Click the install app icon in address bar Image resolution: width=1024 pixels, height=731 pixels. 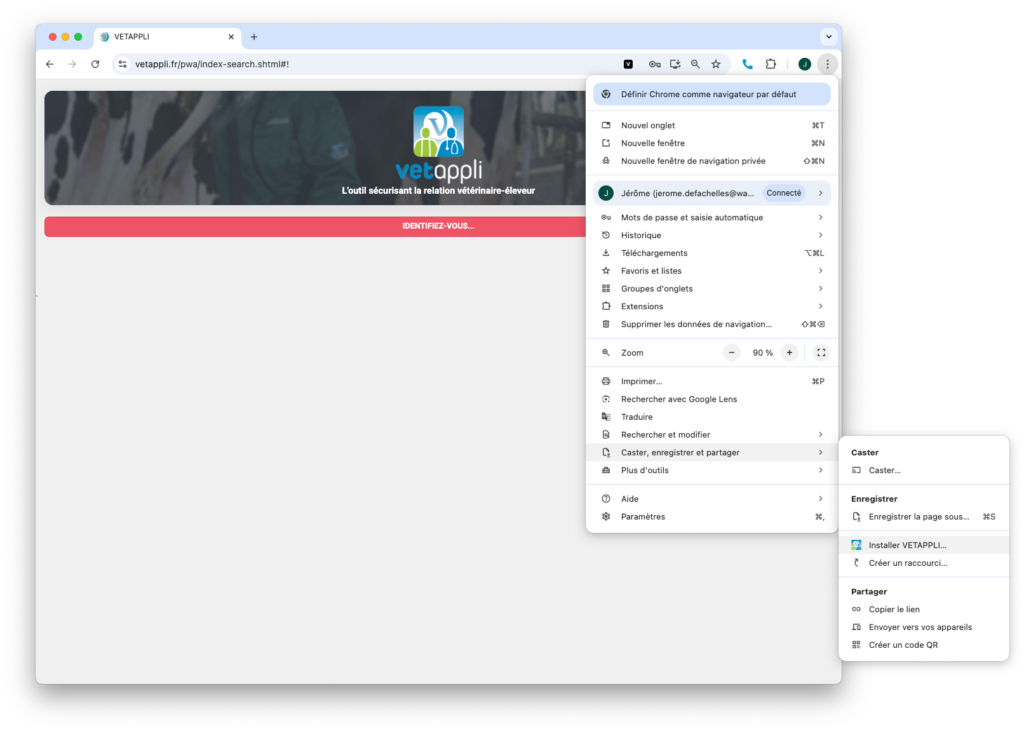[x=675, y=64]
